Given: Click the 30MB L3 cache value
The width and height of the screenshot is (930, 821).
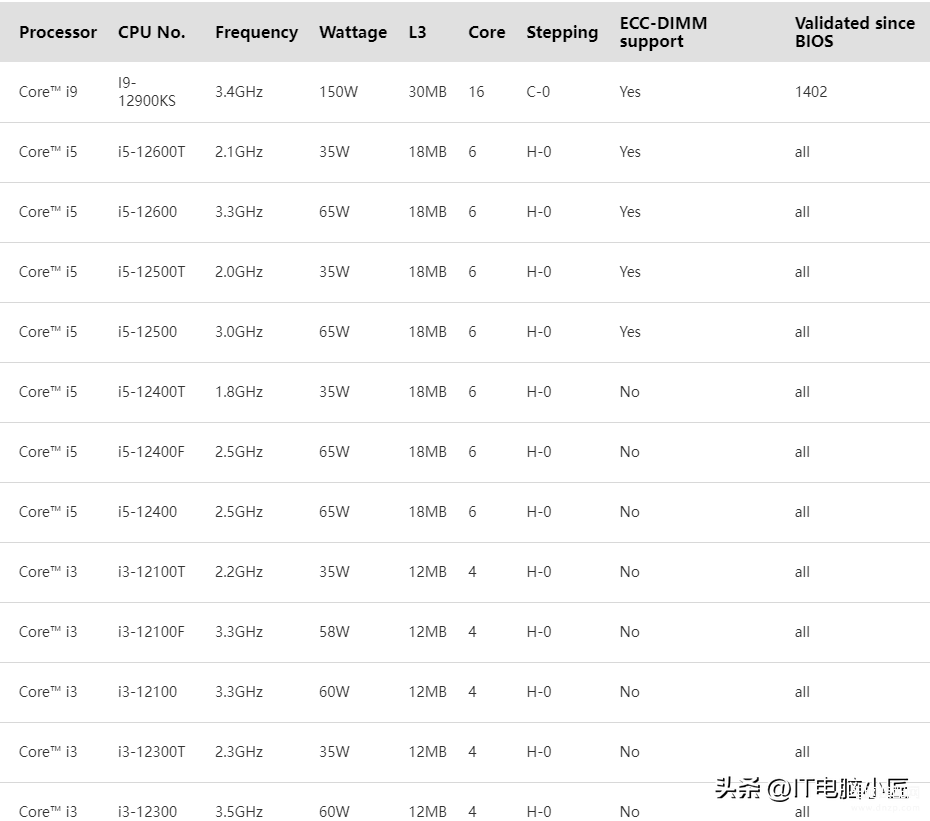Looking at the screenshot, I should [427, 92].
